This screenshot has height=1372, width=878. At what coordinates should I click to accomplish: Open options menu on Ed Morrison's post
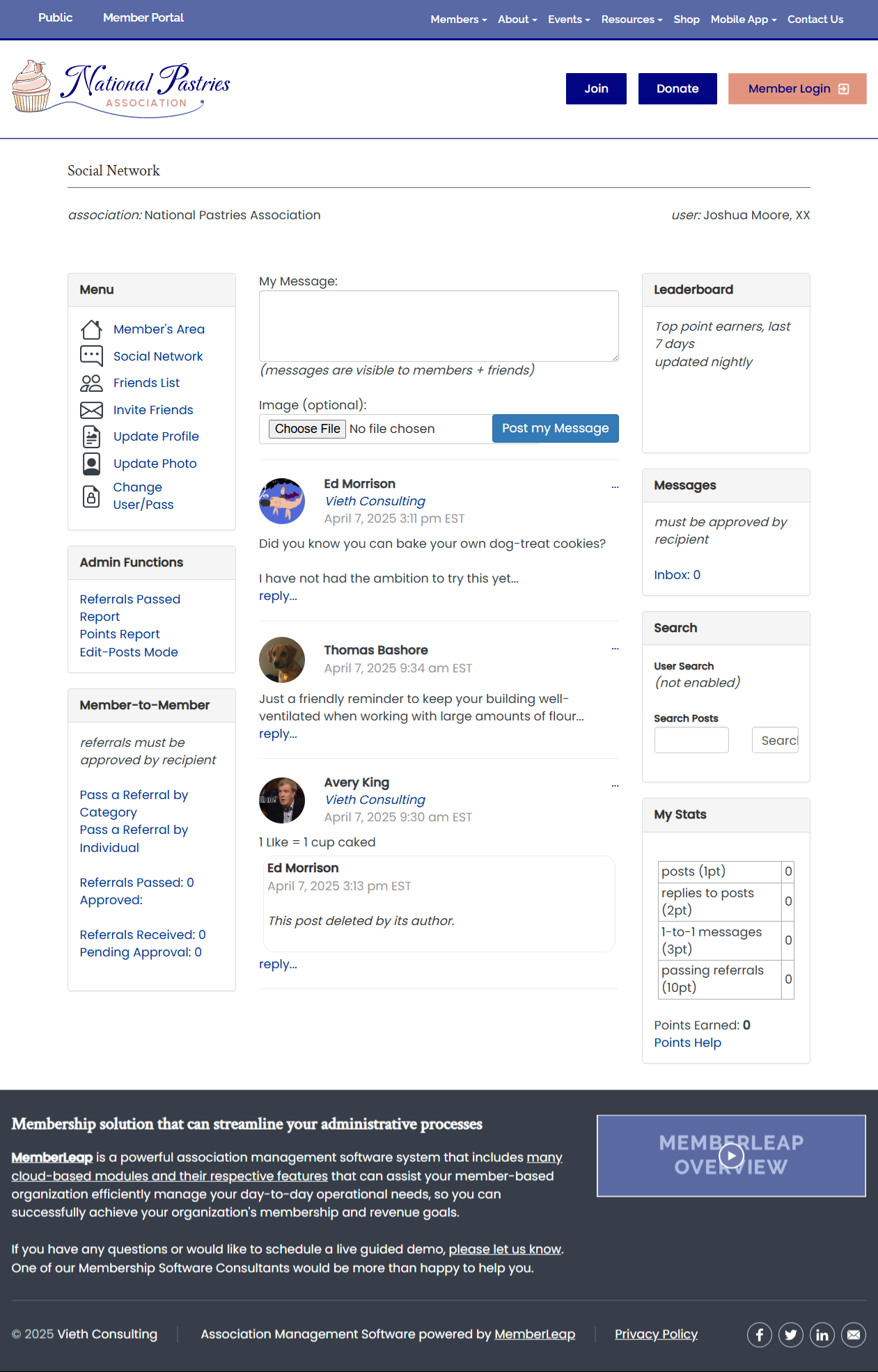615,487
